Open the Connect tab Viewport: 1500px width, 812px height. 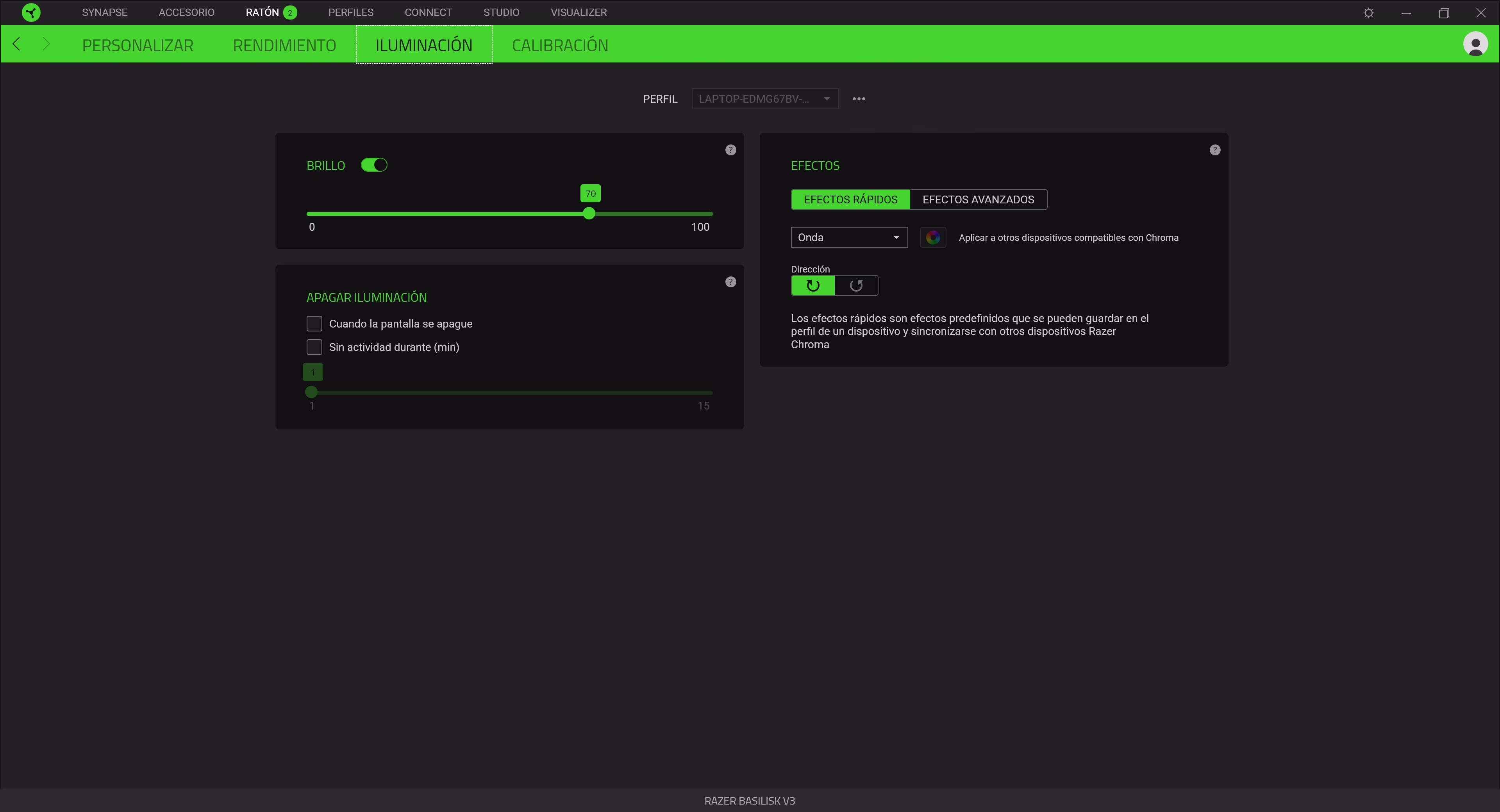pos(428,12)
